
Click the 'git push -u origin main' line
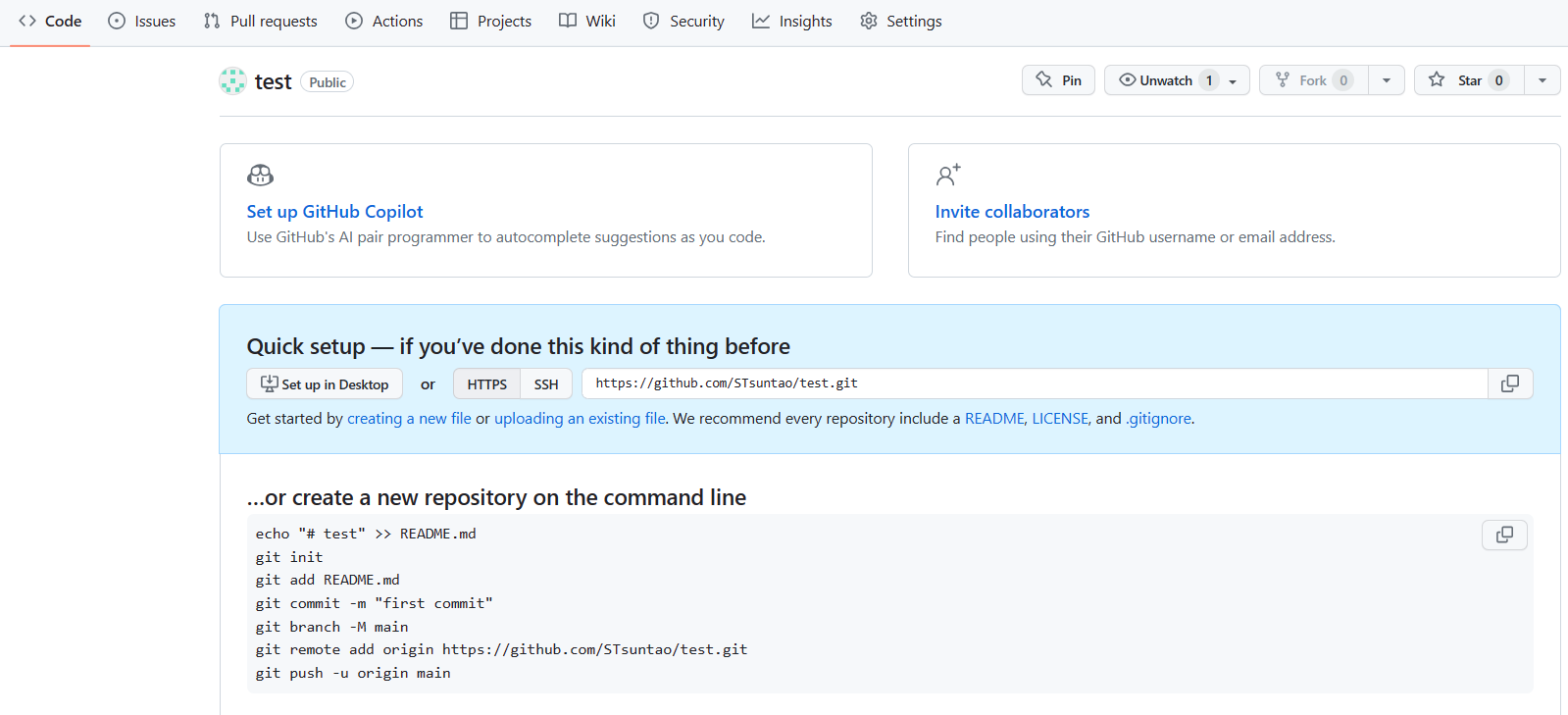(x=353, y=673)
